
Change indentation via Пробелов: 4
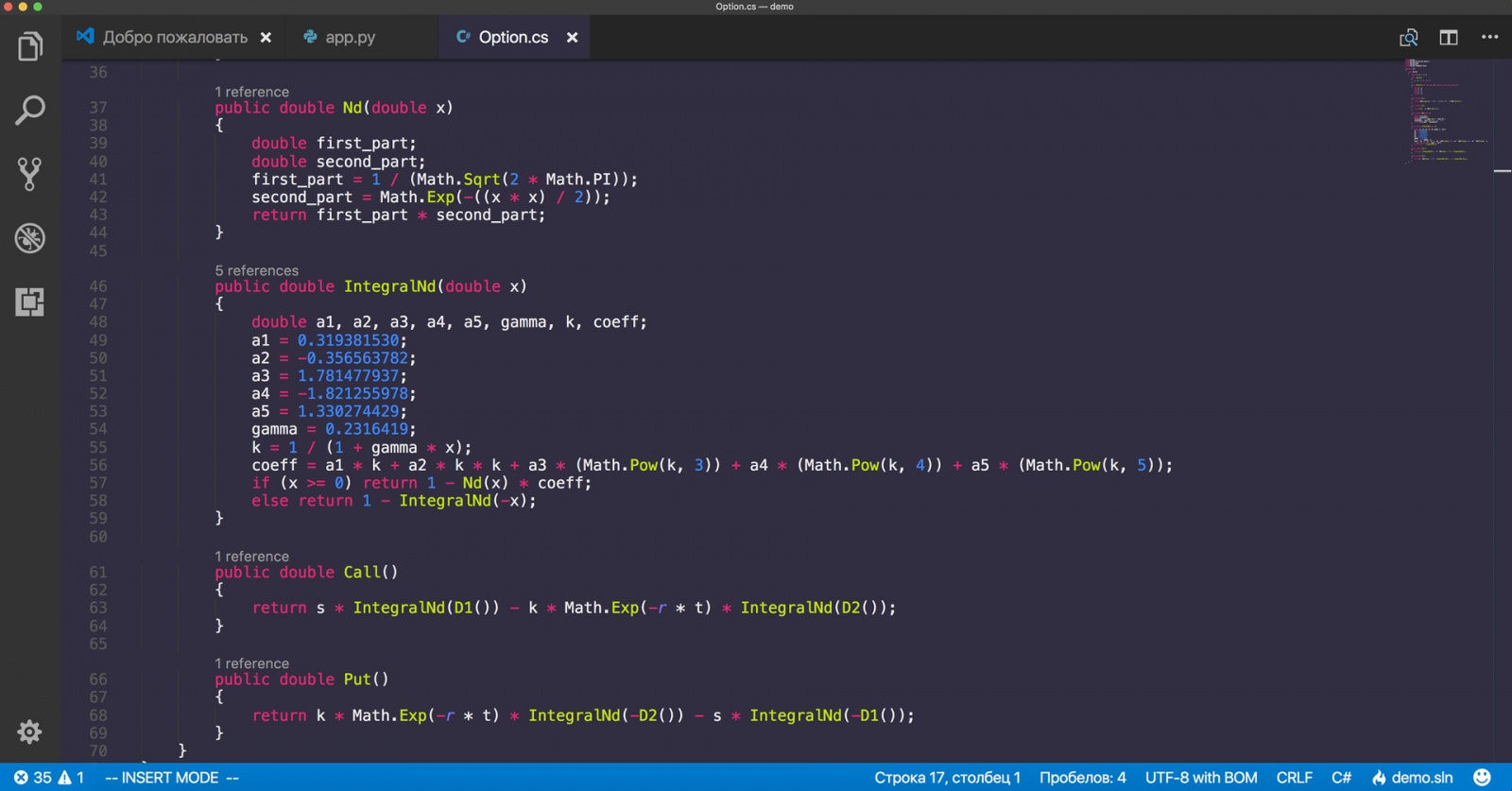(1083, 778)
